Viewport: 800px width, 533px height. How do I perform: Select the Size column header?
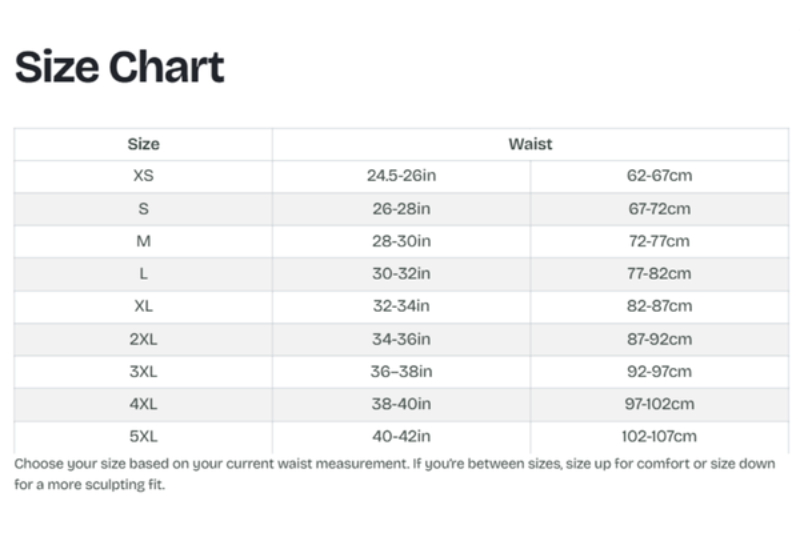(x=143, y=144)
